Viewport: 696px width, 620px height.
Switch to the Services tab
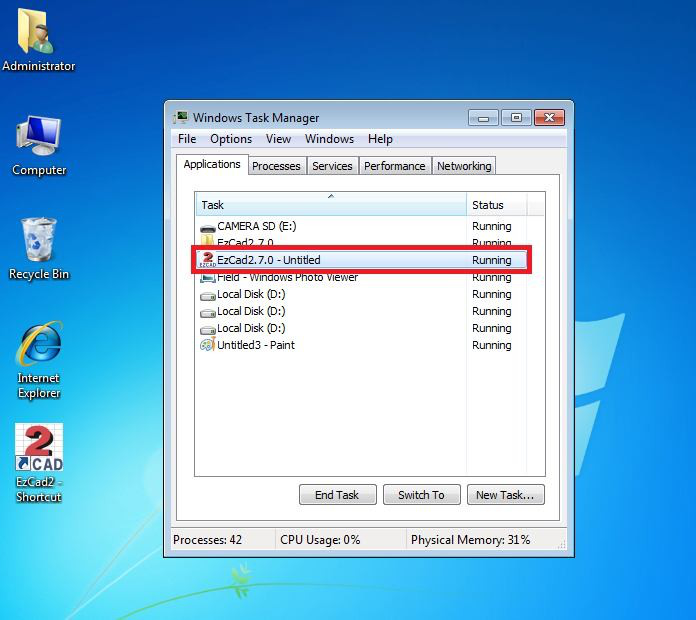[332, 166]
